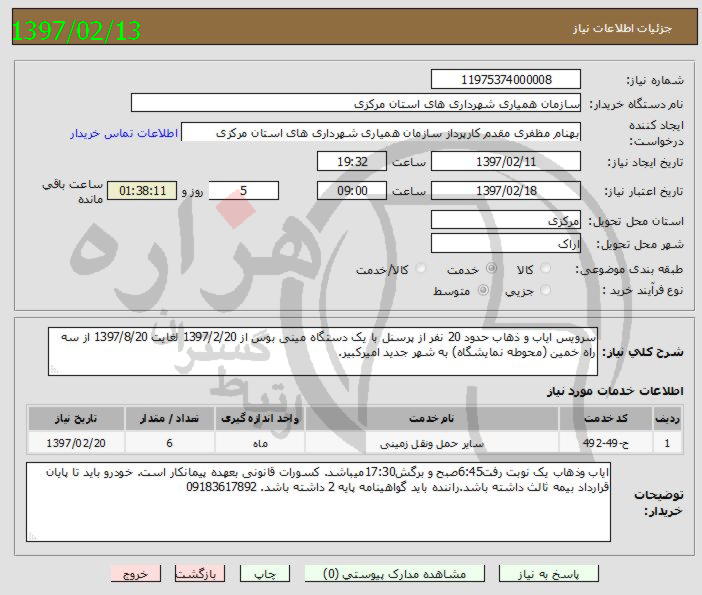Select the متوسط purchase type radio
Screen dimensions: 702x595
tap(483, 290)
